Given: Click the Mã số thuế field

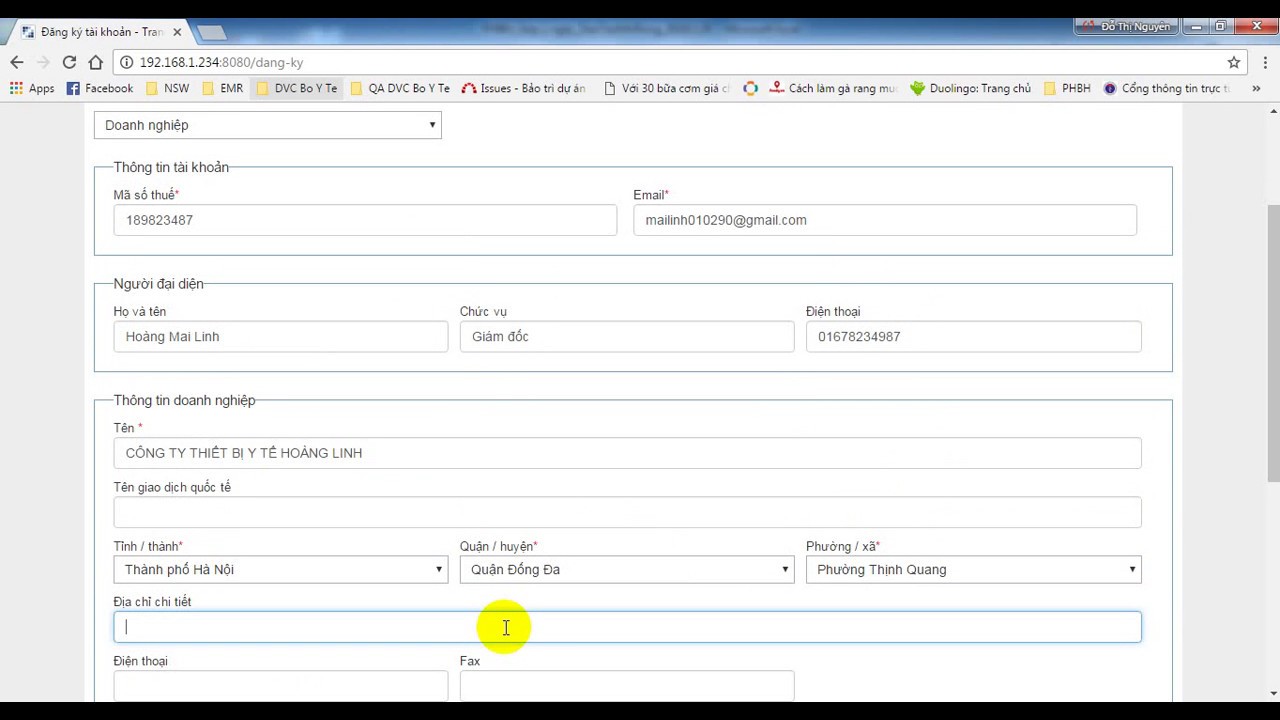Looking at the screenshot, I should pyautogui.click(x=365, y=220).
